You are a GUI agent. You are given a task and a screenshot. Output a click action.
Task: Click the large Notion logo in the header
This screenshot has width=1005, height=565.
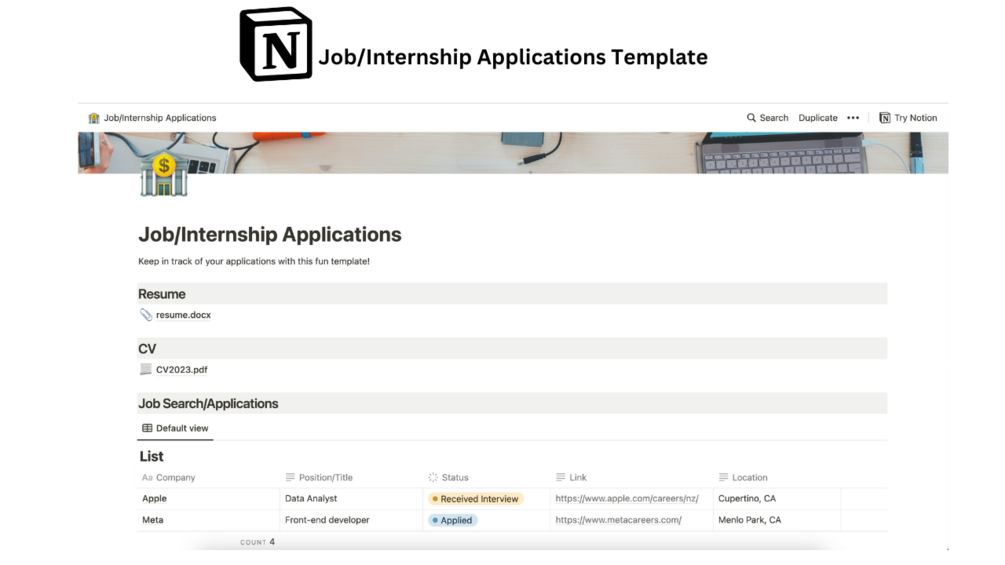tap(276, 45)
